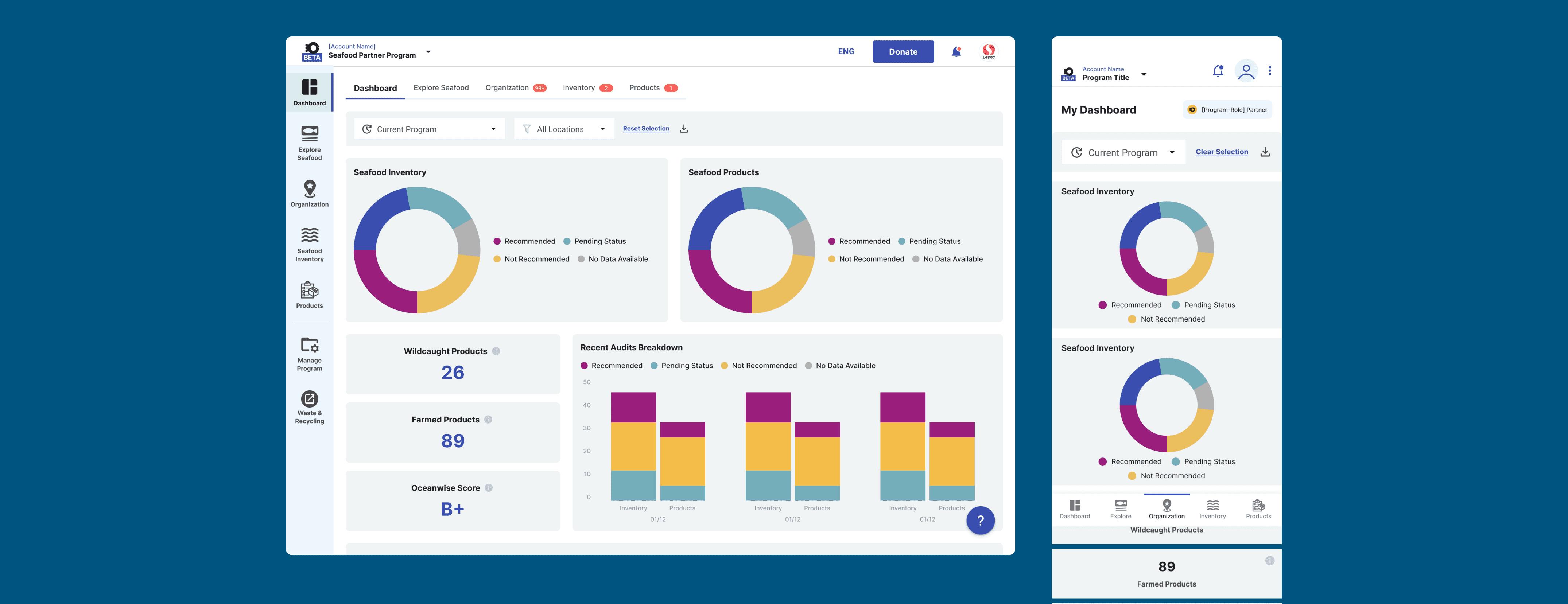The width and height of the screenshot is (1568, 604).
Task: Open Explore Seafood in the left sidebar
Action: pyautogui.click(x=309, y=142)
